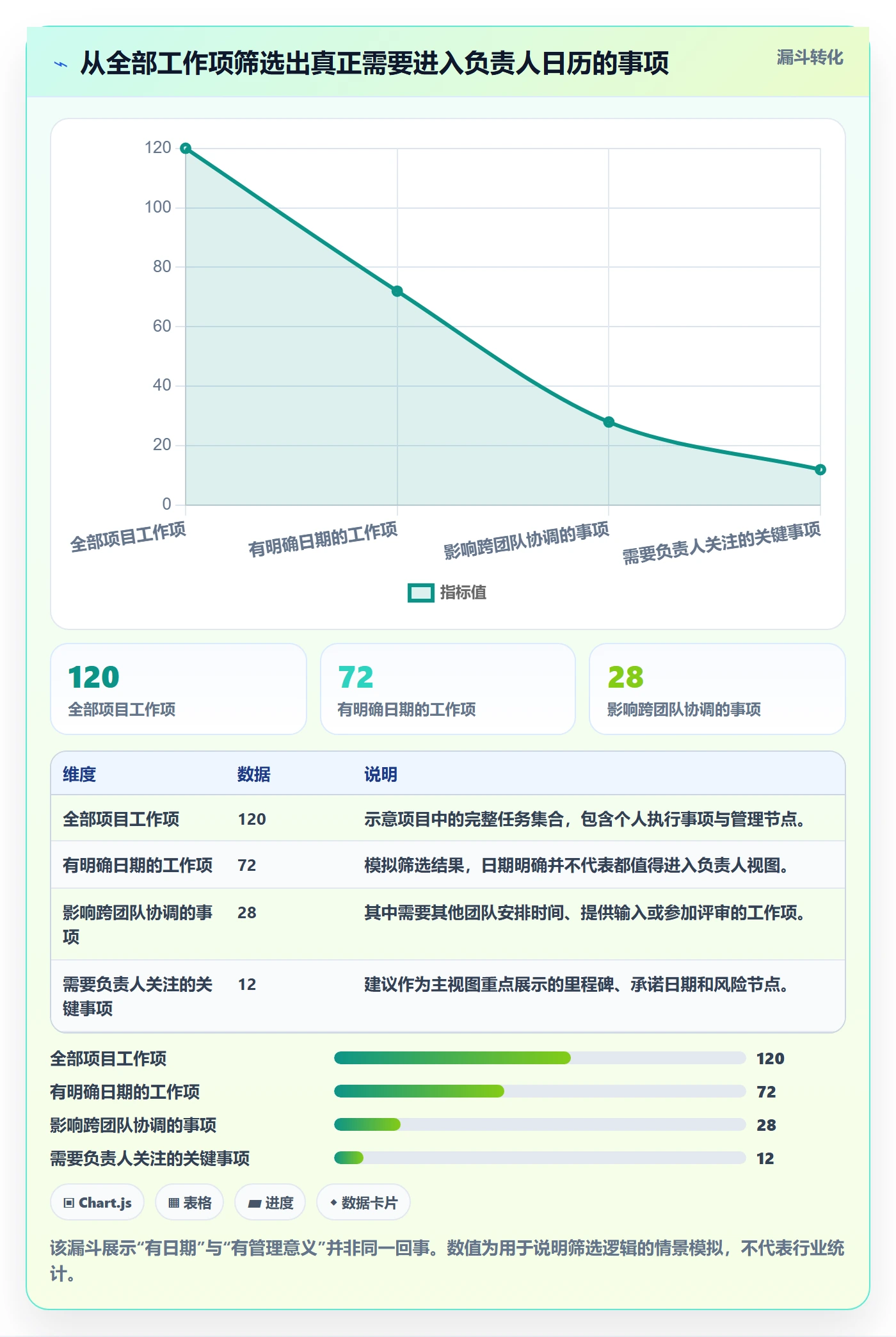
Task: Click table cell 需要负责人关注的关键事项
Action: [x=138, y=996]
